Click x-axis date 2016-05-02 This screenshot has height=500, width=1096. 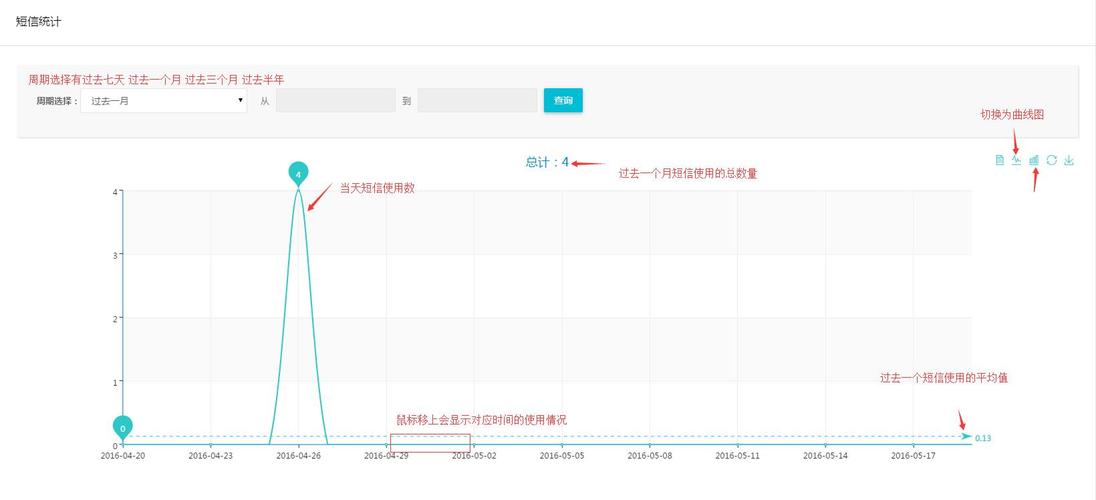[474, 455]
